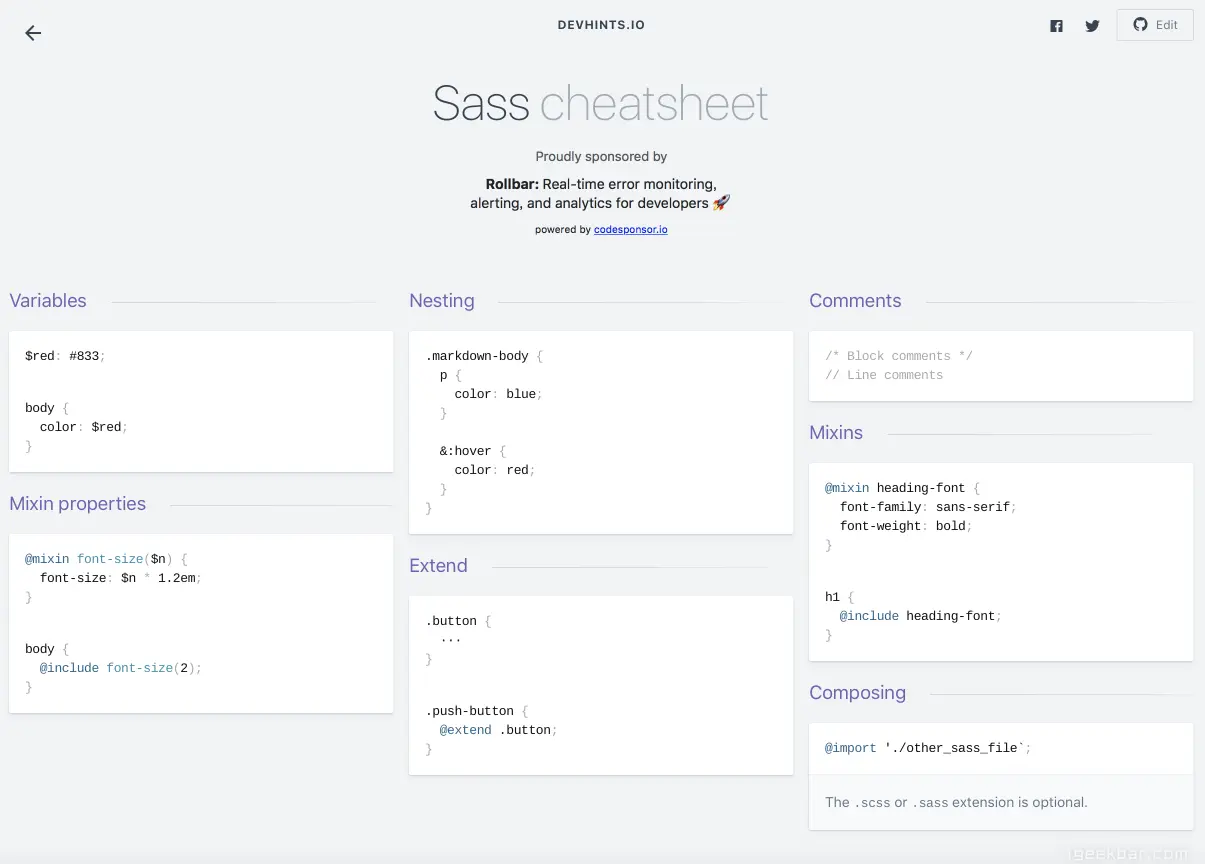Click the GitHub Edit button

coord(1155,25)
